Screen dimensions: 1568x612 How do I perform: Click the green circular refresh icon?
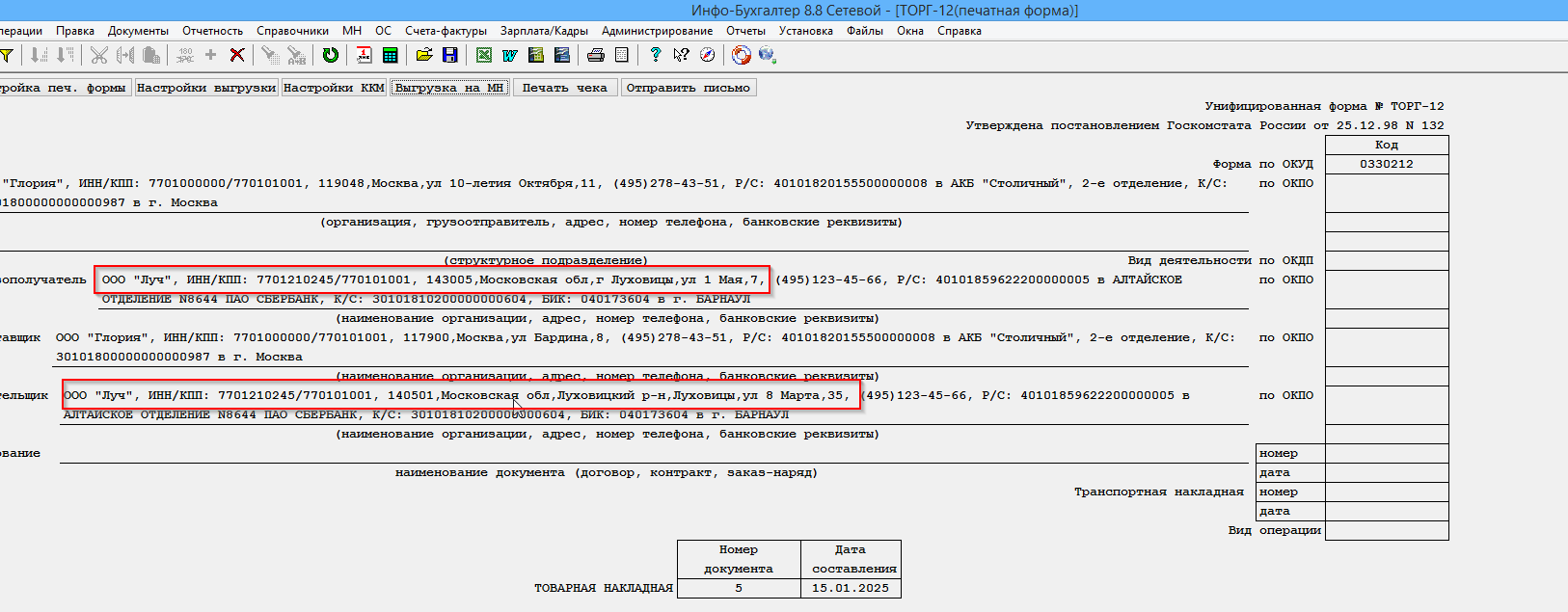331,55
